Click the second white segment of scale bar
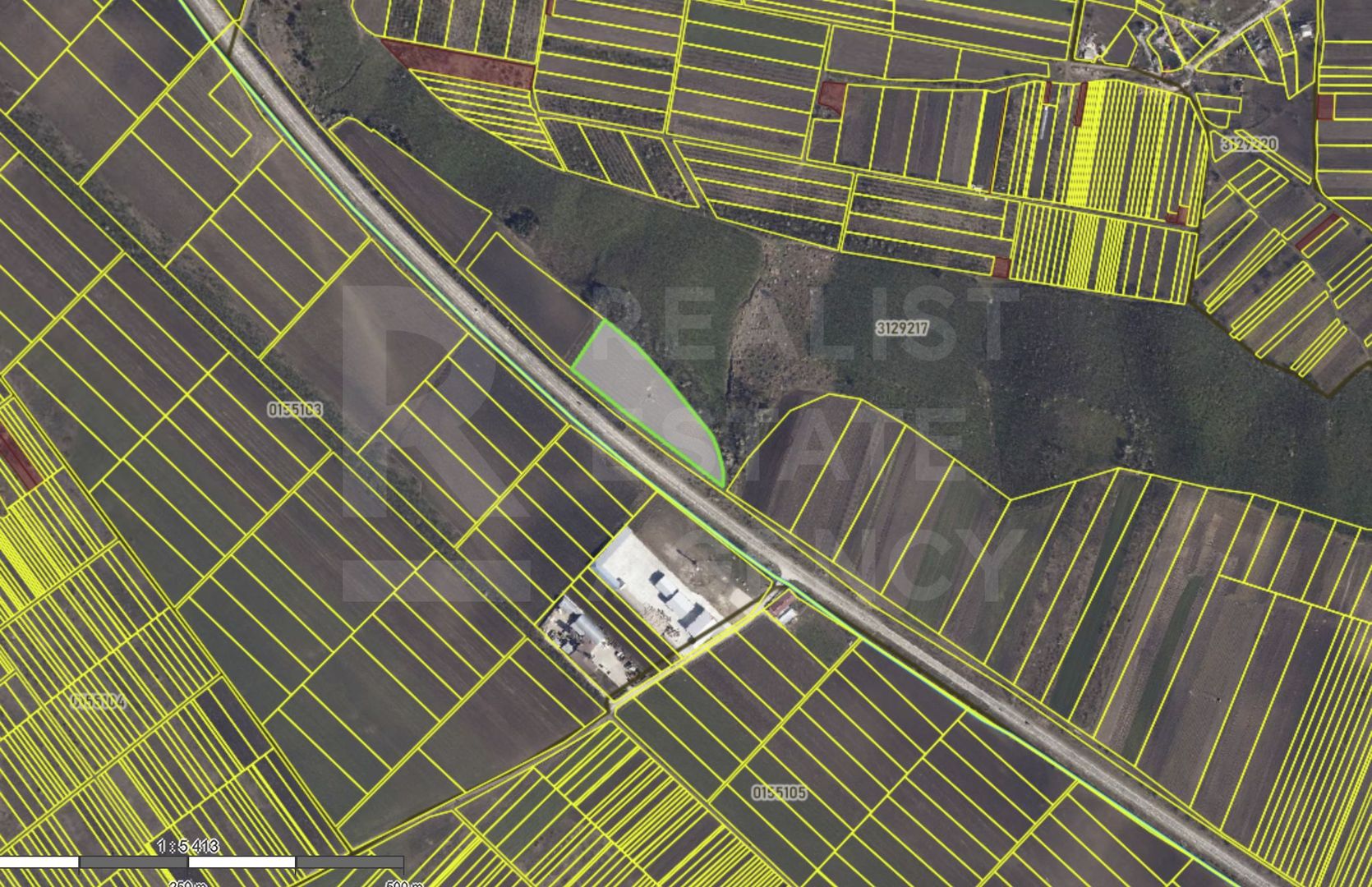1372x887 pixels. 242,862
